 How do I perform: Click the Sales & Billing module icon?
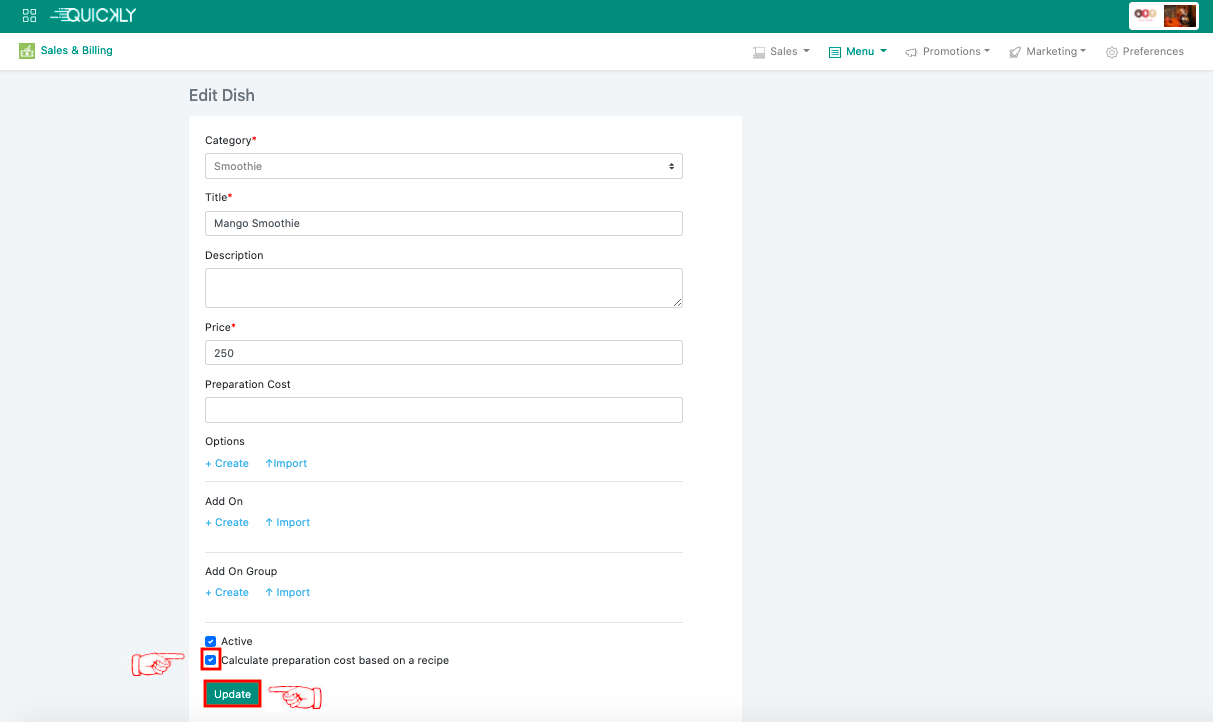[x=27, y=51]
